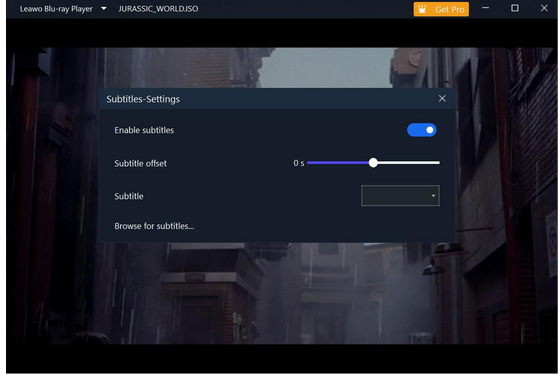Minimize the Leawo player window
This screenshot has height=378, width=560.
485,8
